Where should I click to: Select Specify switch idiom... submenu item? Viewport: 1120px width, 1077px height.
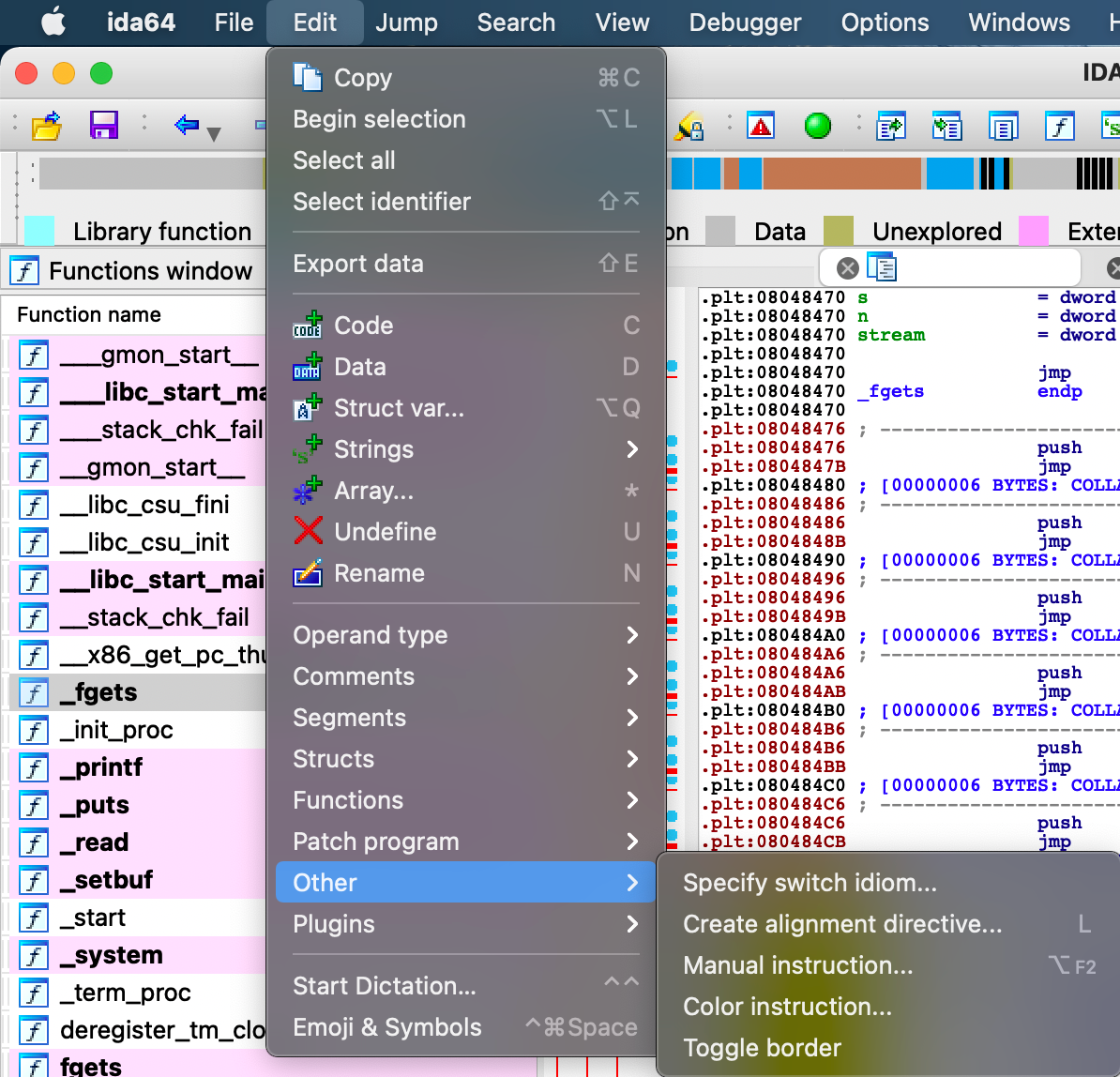pos(888,883)
